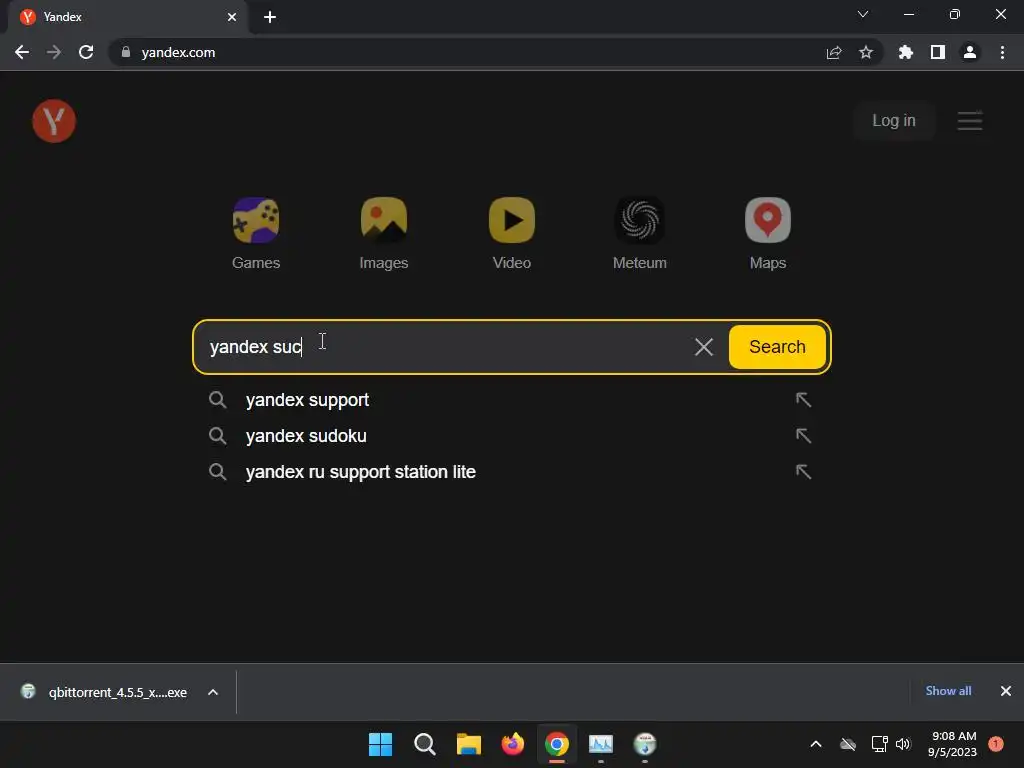Open the notification badge in tray
This screenshot has height=768, width=1024.
[x=995, y=744]
